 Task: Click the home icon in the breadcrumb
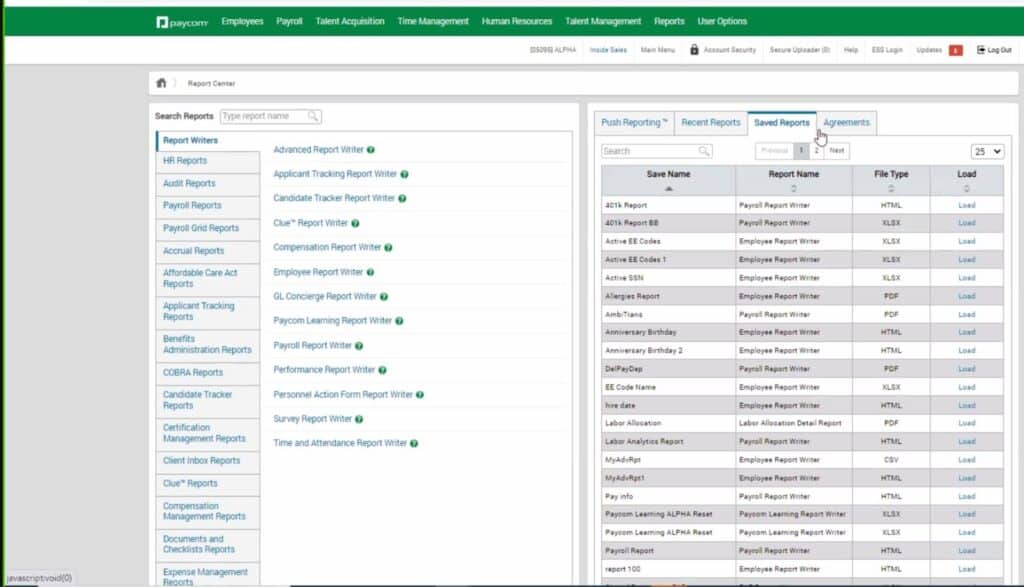tap(161, 83)
